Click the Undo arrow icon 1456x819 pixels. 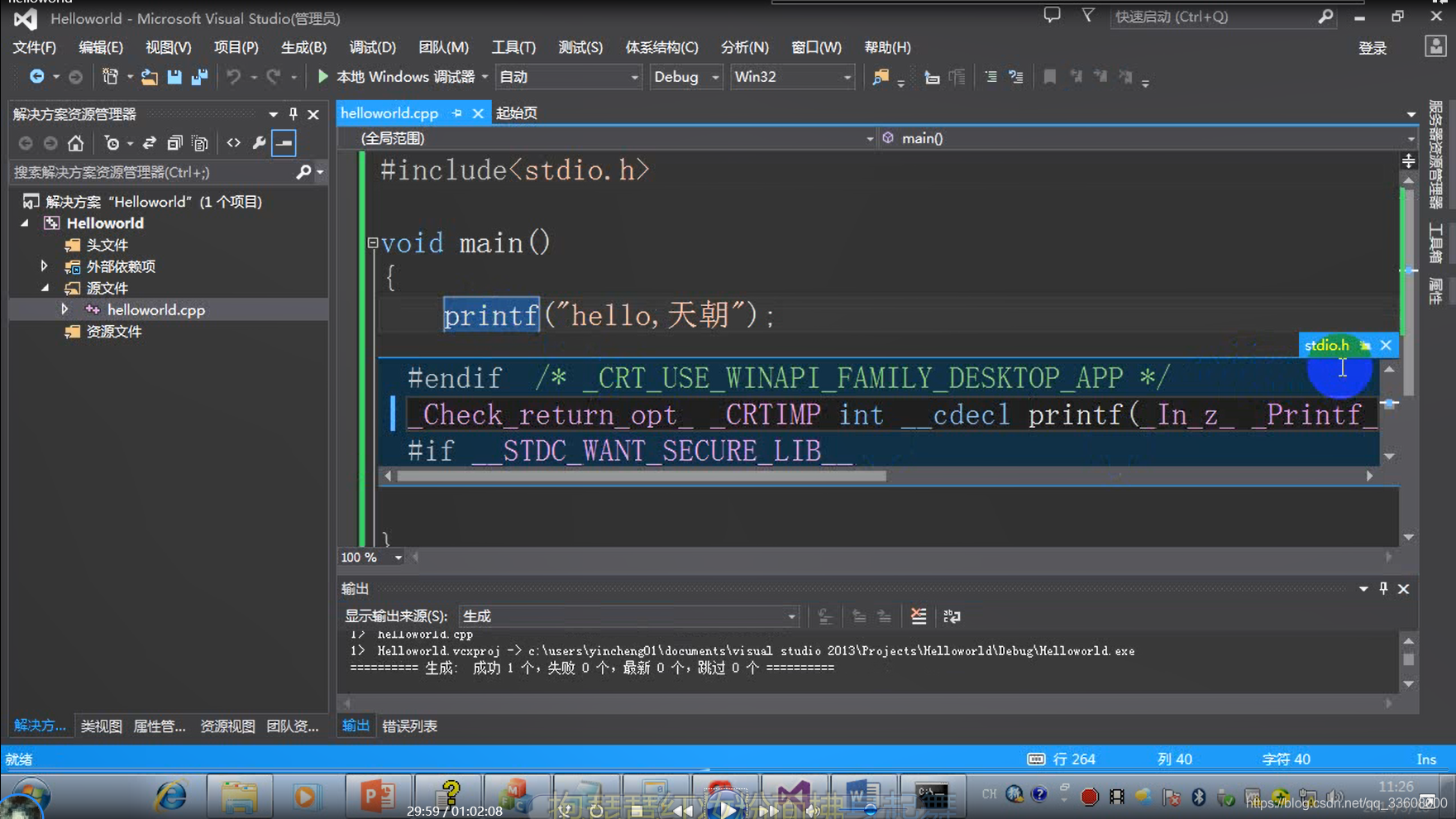tap(234, 77)
